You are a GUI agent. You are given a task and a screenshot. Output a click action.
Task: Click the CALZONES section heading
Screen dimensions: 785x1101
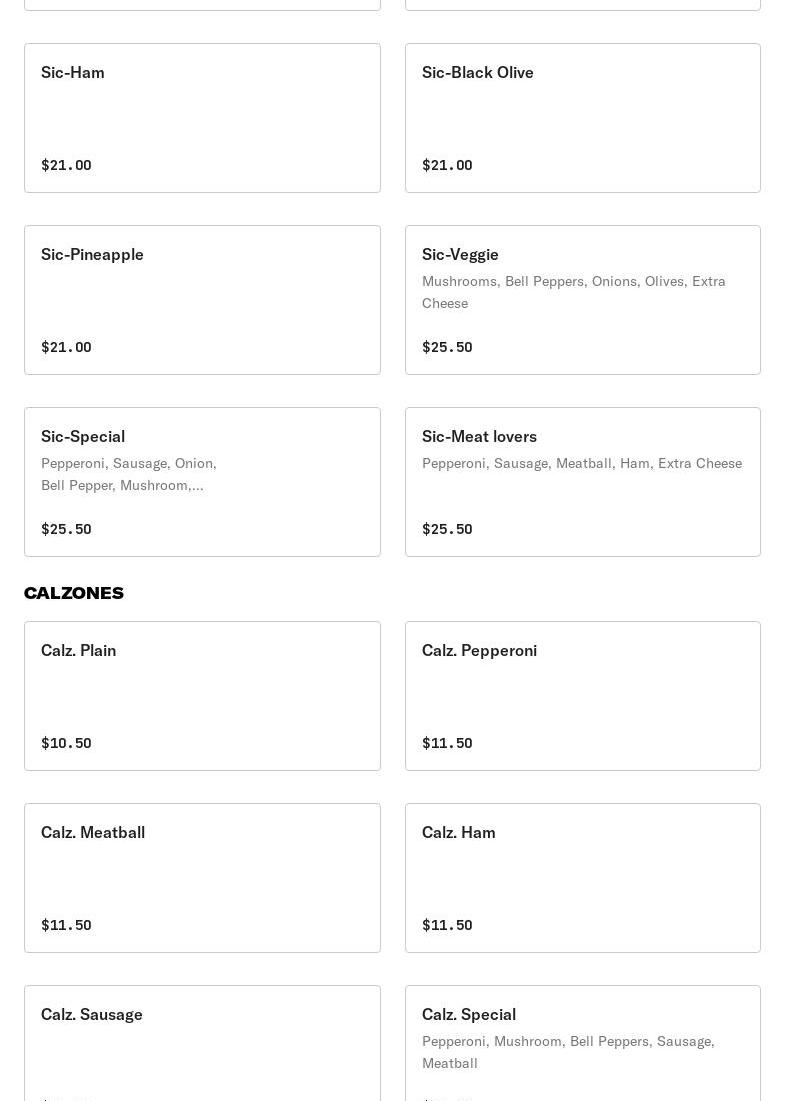point(74,593)
